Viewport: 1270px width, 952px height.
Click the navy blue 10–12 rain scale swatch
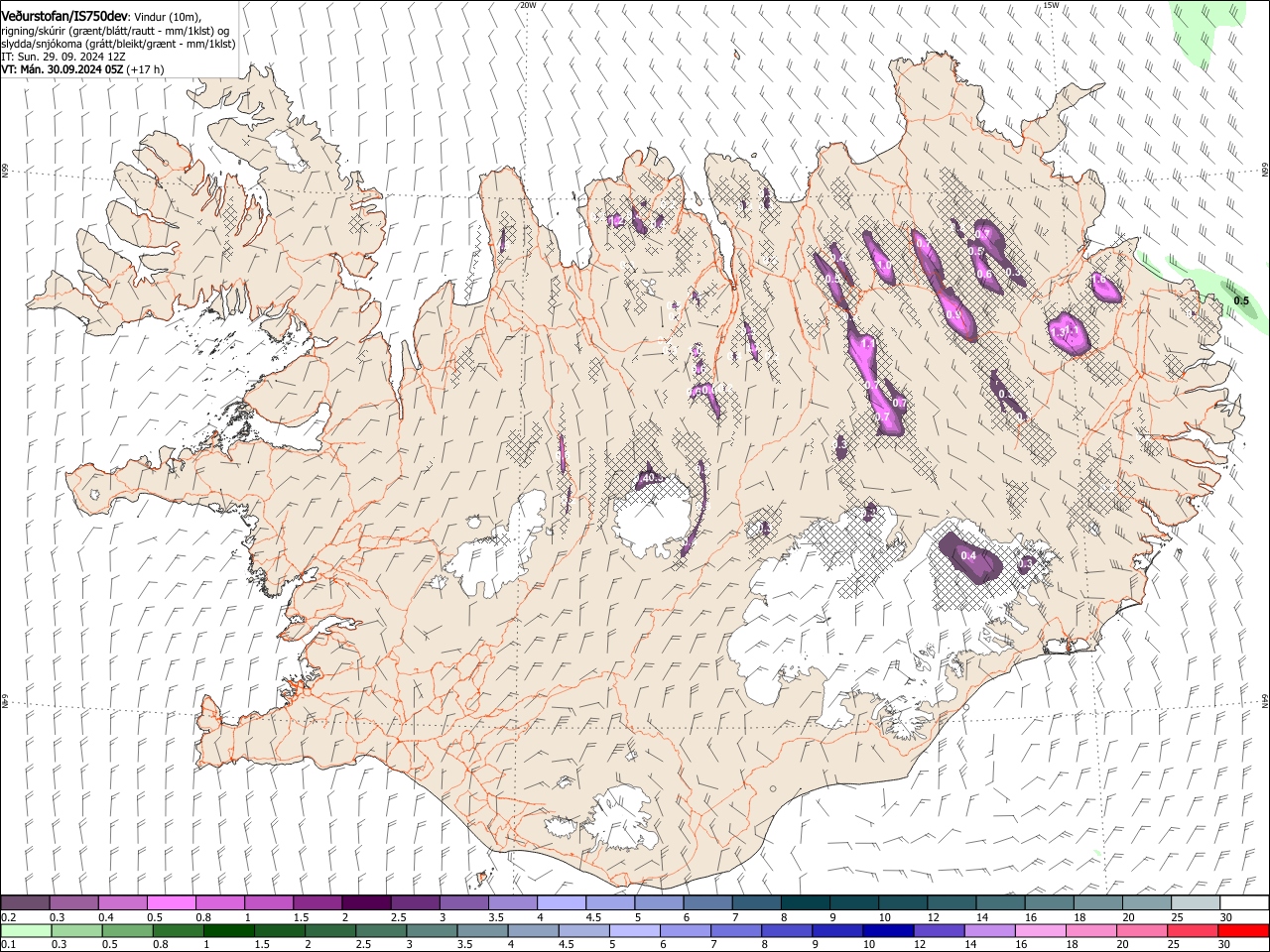coord(887,930)
